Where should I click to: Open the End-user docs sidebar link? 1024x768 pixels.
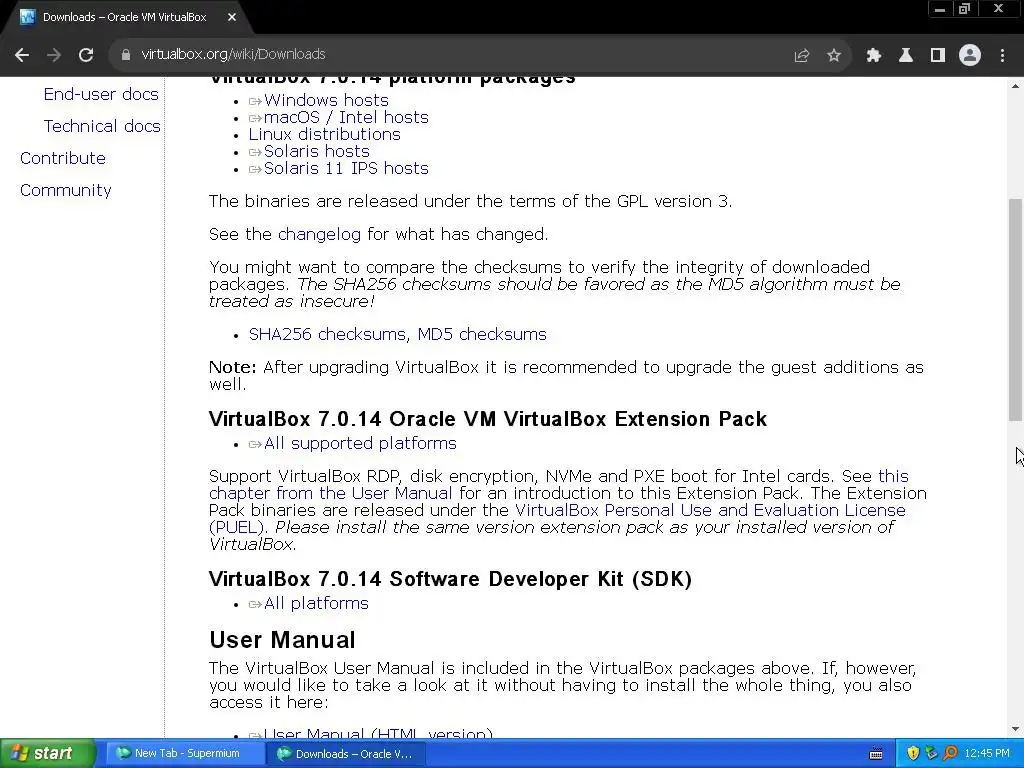tap(101, 94)
